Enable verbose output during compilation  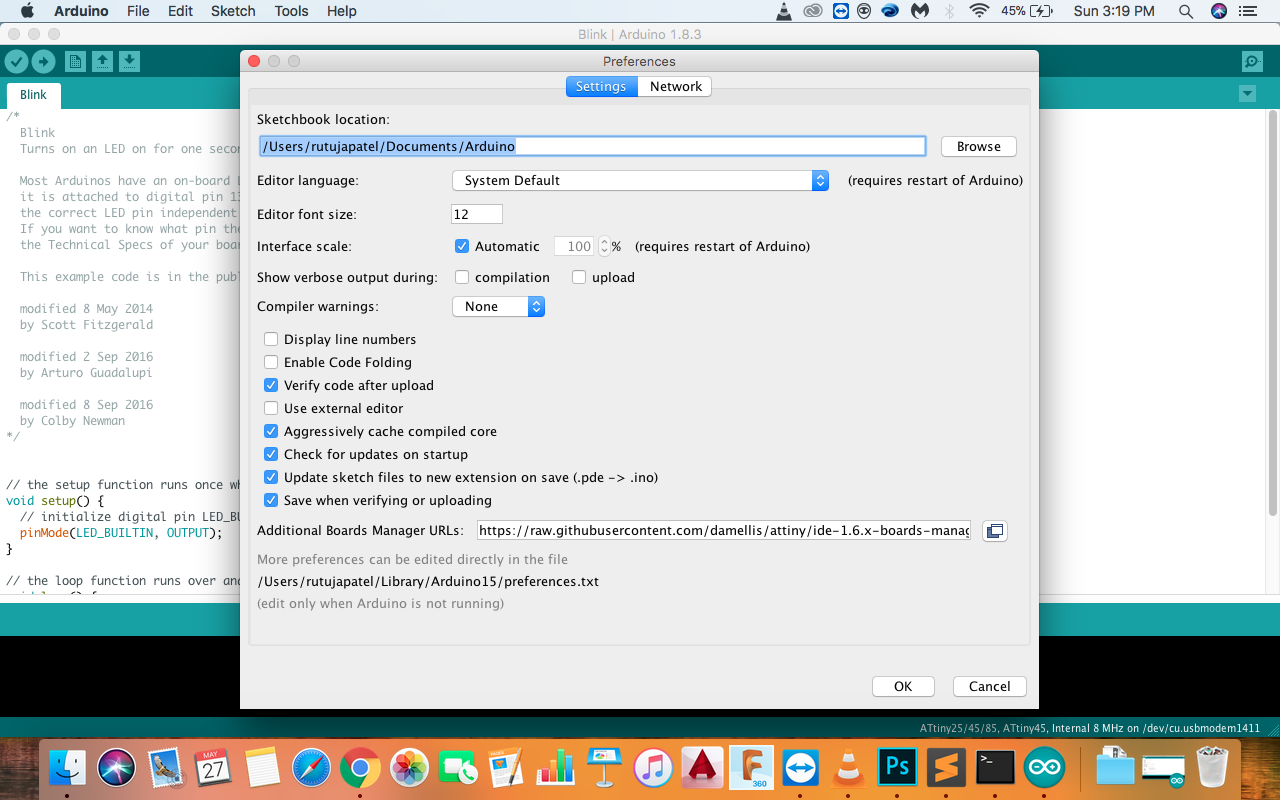click(462, 277)
